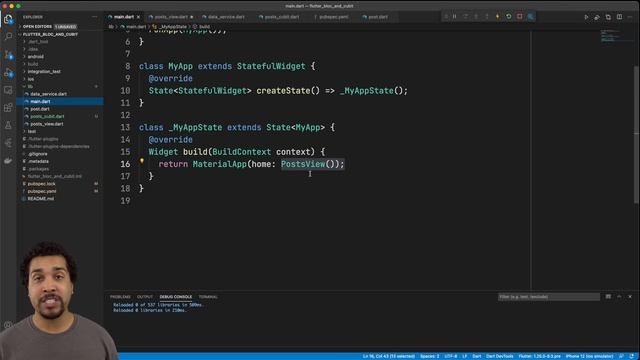The height and width of the screenshot is (360, 640).
Task: Open the Output panel tab
Action: (145, 297)
